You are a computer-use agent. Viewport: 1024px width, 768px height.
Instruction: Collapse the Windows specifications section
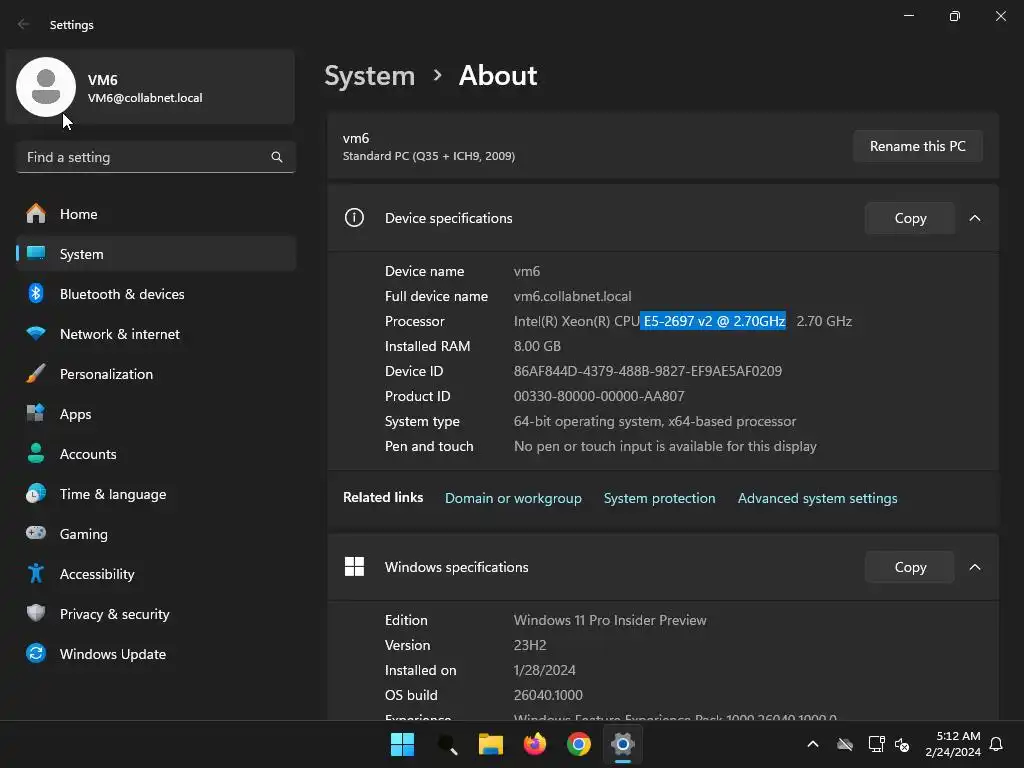point(974,567)
